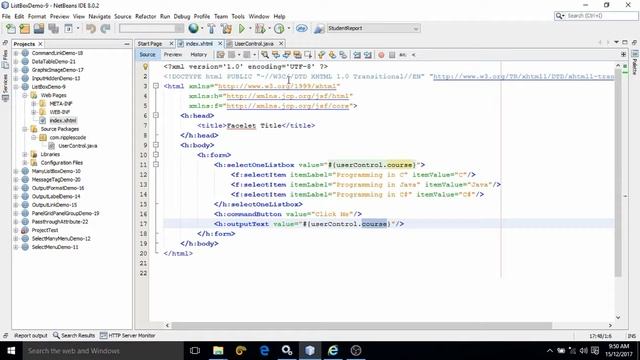Open NetBeans IDE from the Windows taskbar

pyautogui.click(x=310, y=351)
